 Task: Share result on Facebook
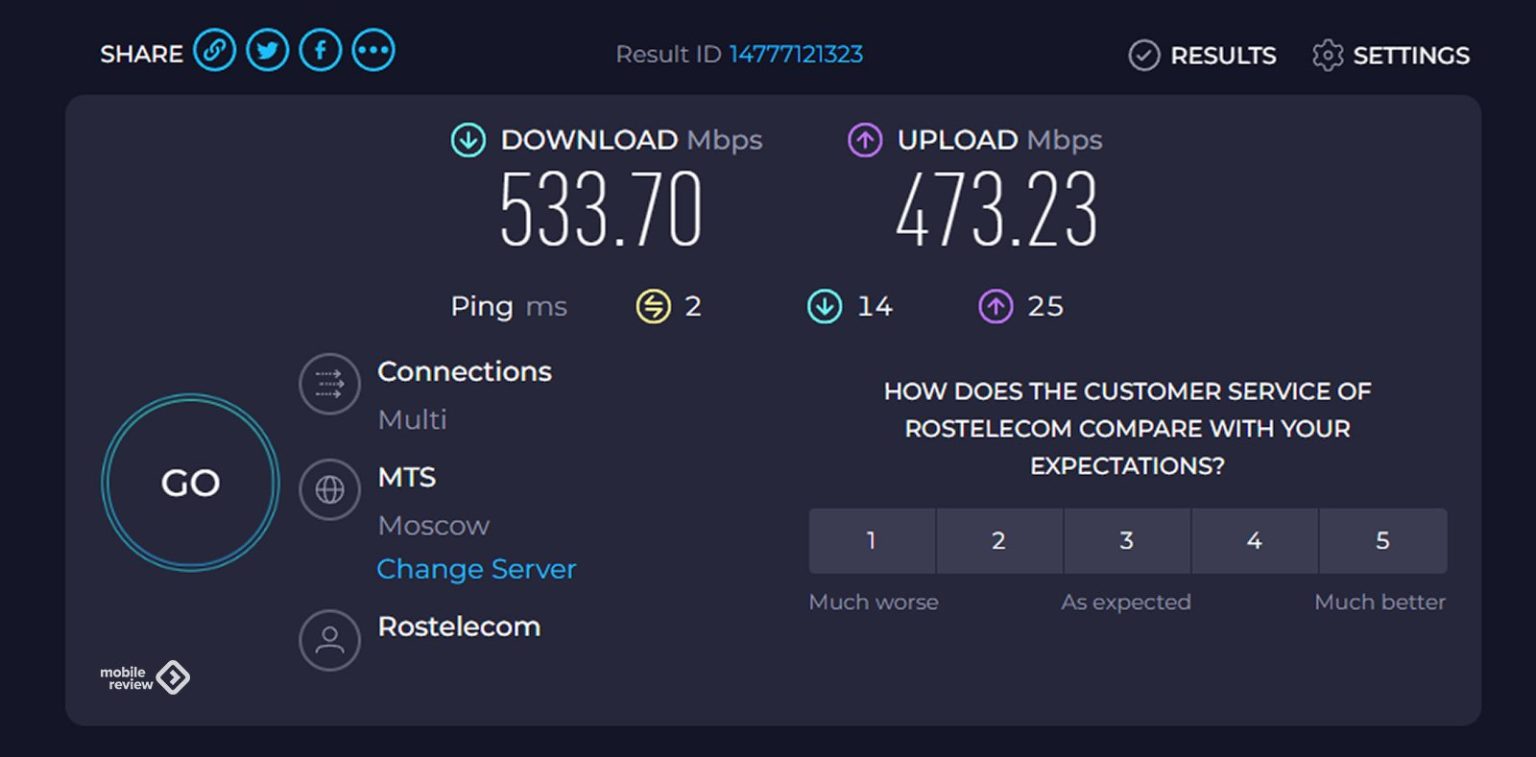coord(320,51)
